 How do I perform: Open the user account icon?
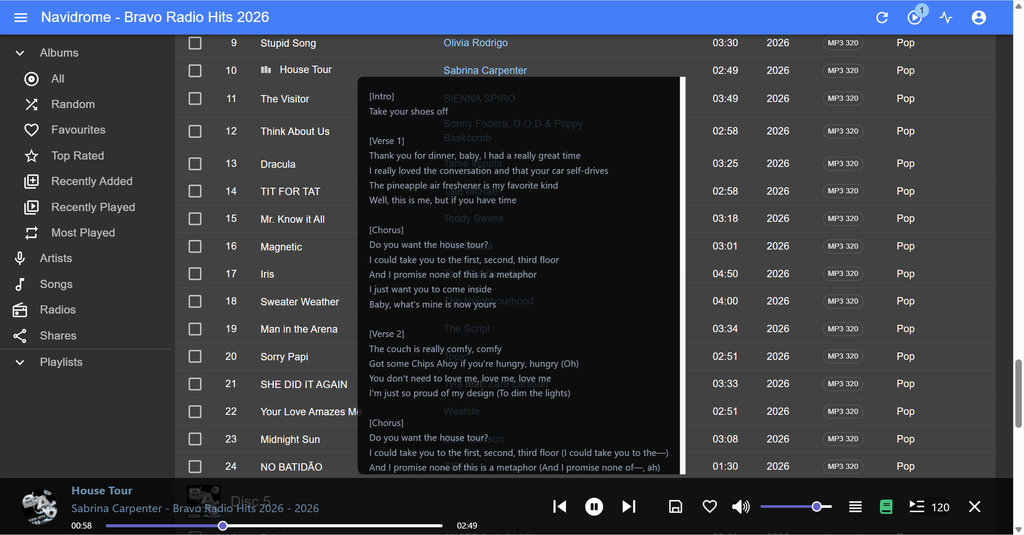pyautogui.click(x=978, y=18)
